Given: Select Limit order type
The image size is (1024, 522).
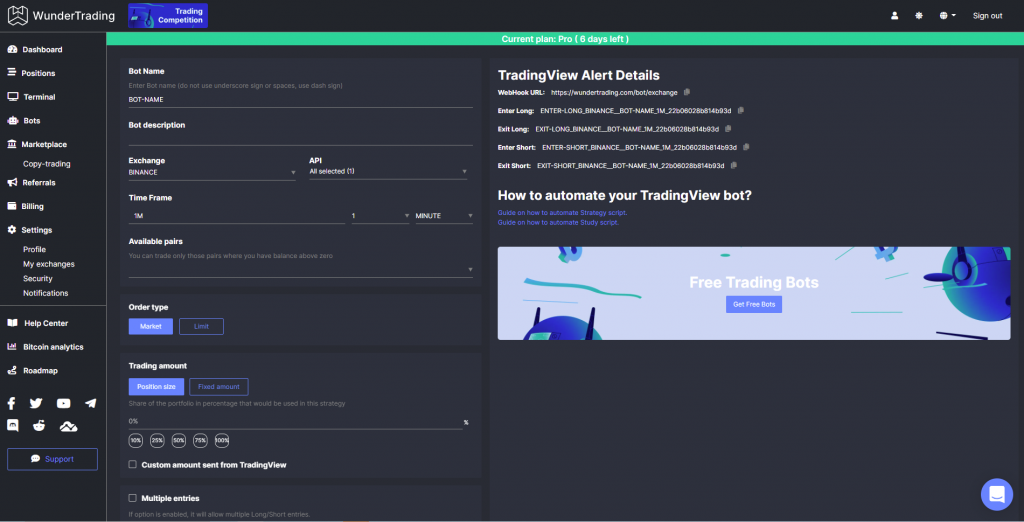Looking at the screenshot, I should click(201, 327).
